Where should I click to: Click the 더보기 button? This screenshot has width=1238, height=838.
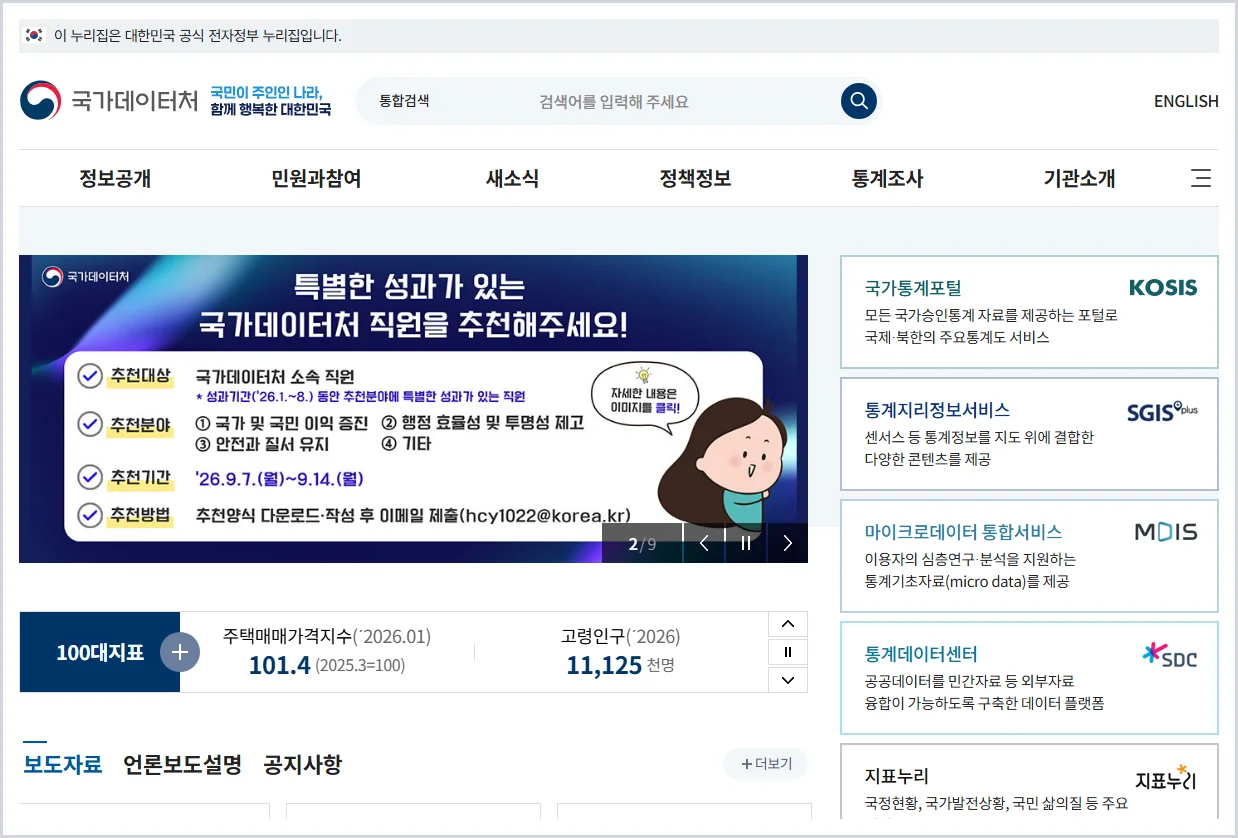766,764
